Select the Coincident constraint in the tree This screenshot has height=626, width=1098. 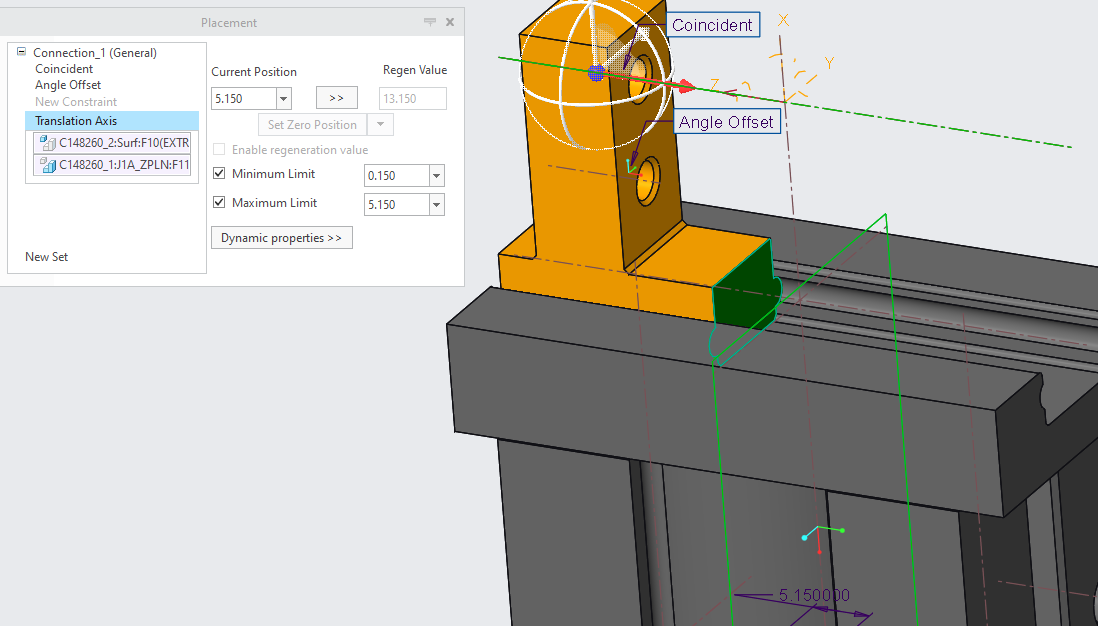(x=63, y=68)
